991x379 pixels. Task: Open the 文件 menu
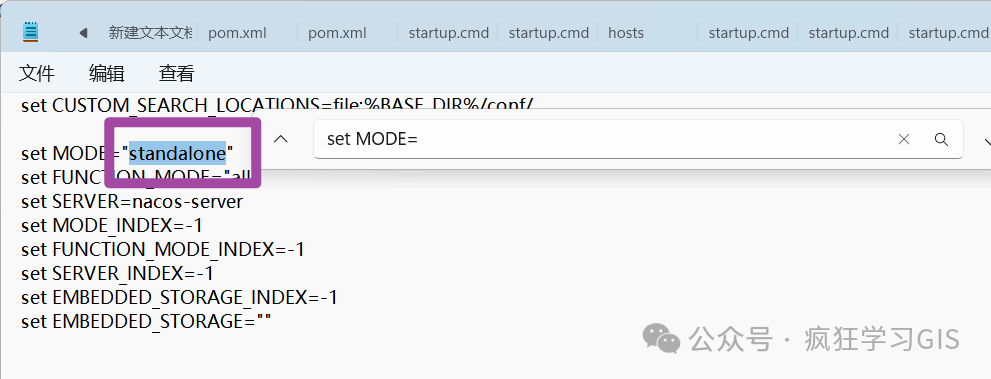37,73
